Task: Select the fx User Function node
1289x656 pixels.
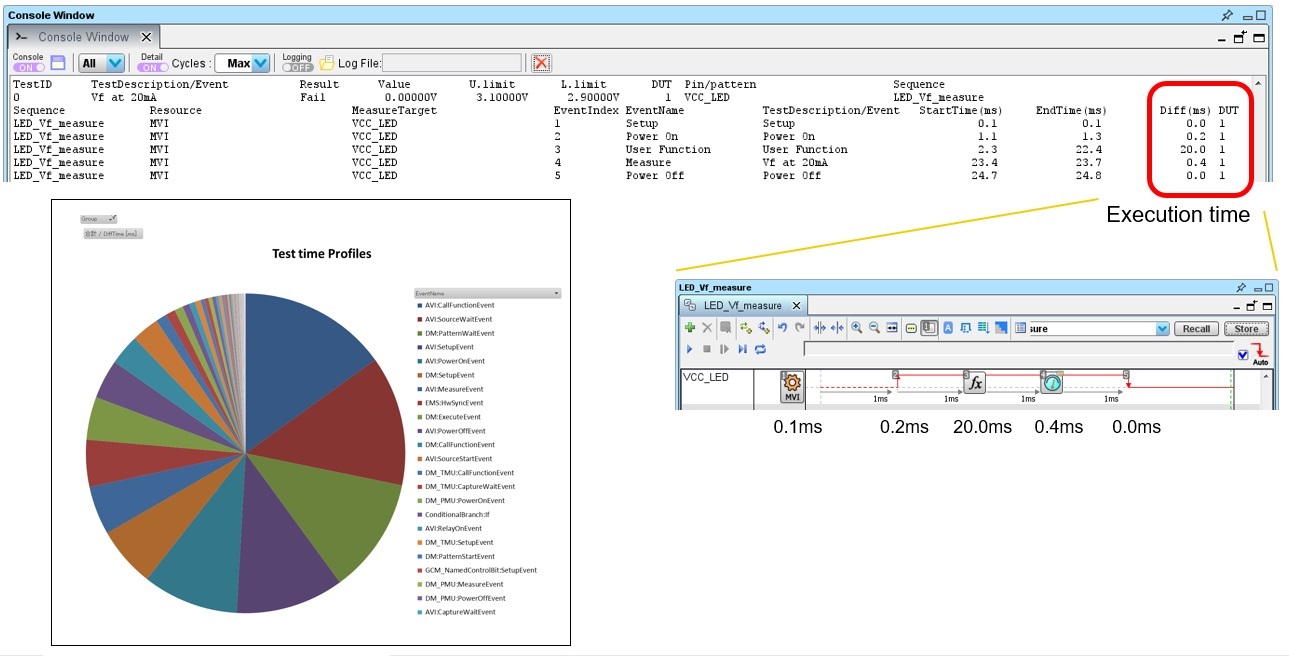Action: click(x=975, y=383)
